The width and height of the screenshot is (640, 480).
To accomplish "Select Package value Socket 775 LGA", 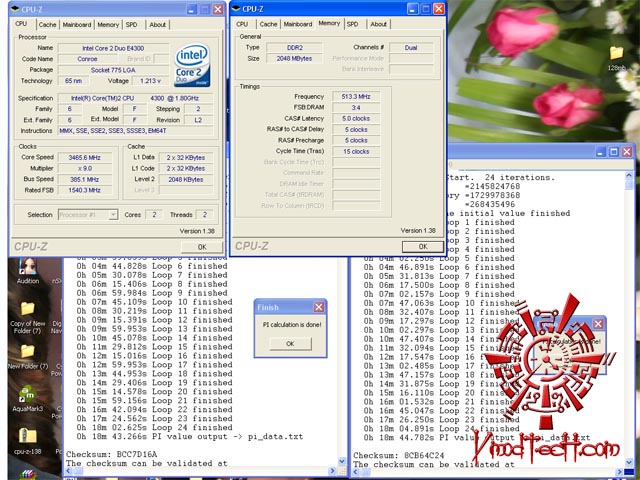I will (x=113, y=70).
